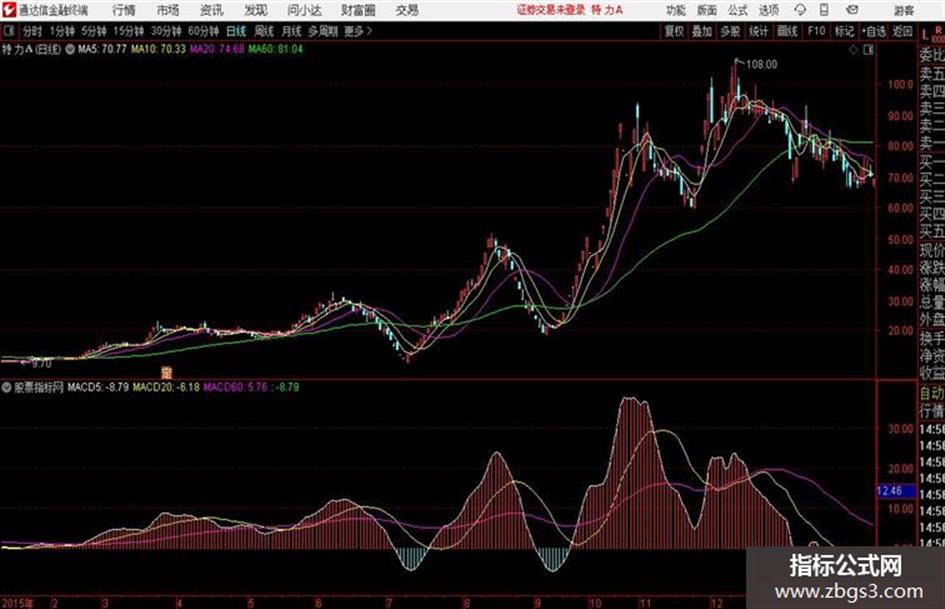The width and height of the screenshot is (945, 609).
Task: Click the 9.70 low price marker
Action: [42, 364]
